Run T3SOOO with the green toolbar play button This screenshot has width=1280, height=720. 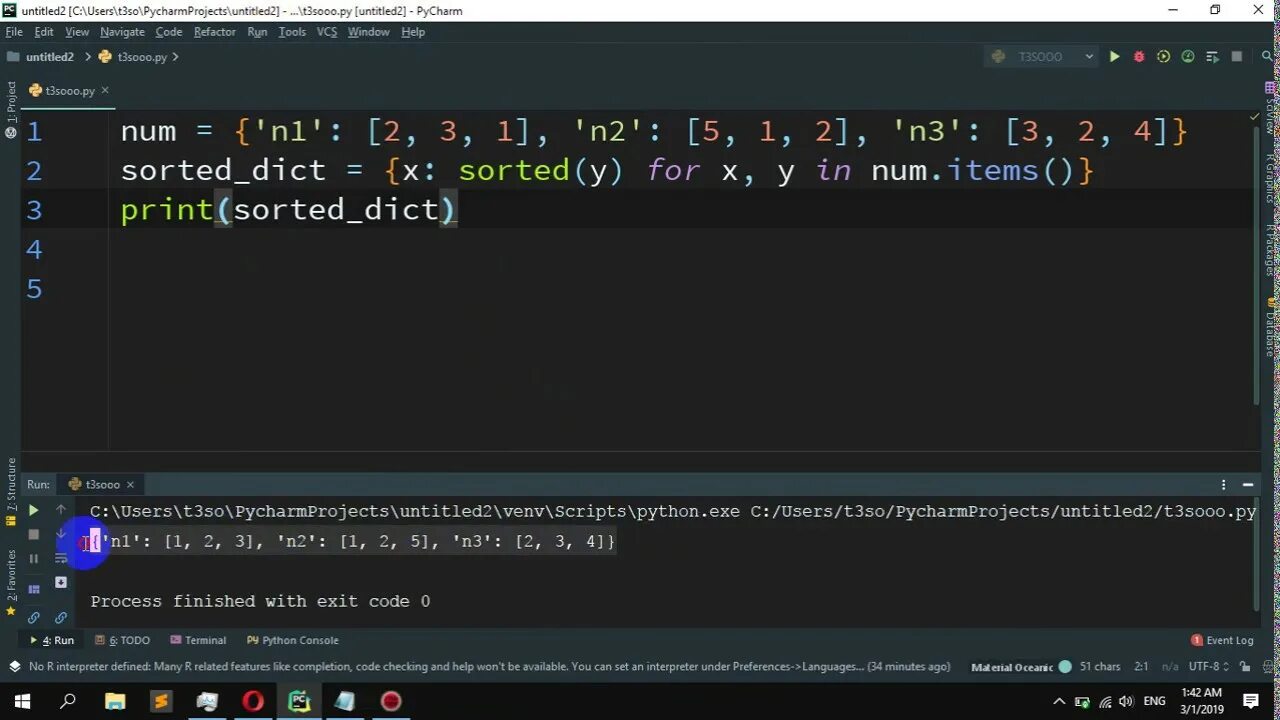pos(1114,57)
